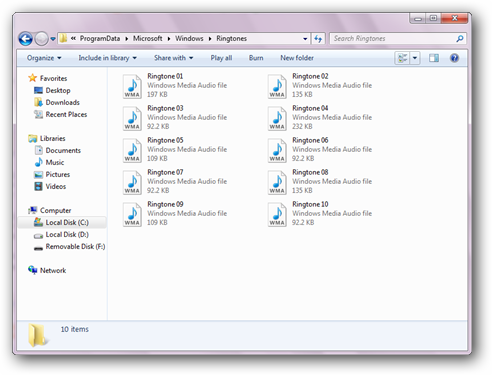Select the Ringtone 10 WMA file icon
The image size is (492, 375).
click(x=277, y=214)
